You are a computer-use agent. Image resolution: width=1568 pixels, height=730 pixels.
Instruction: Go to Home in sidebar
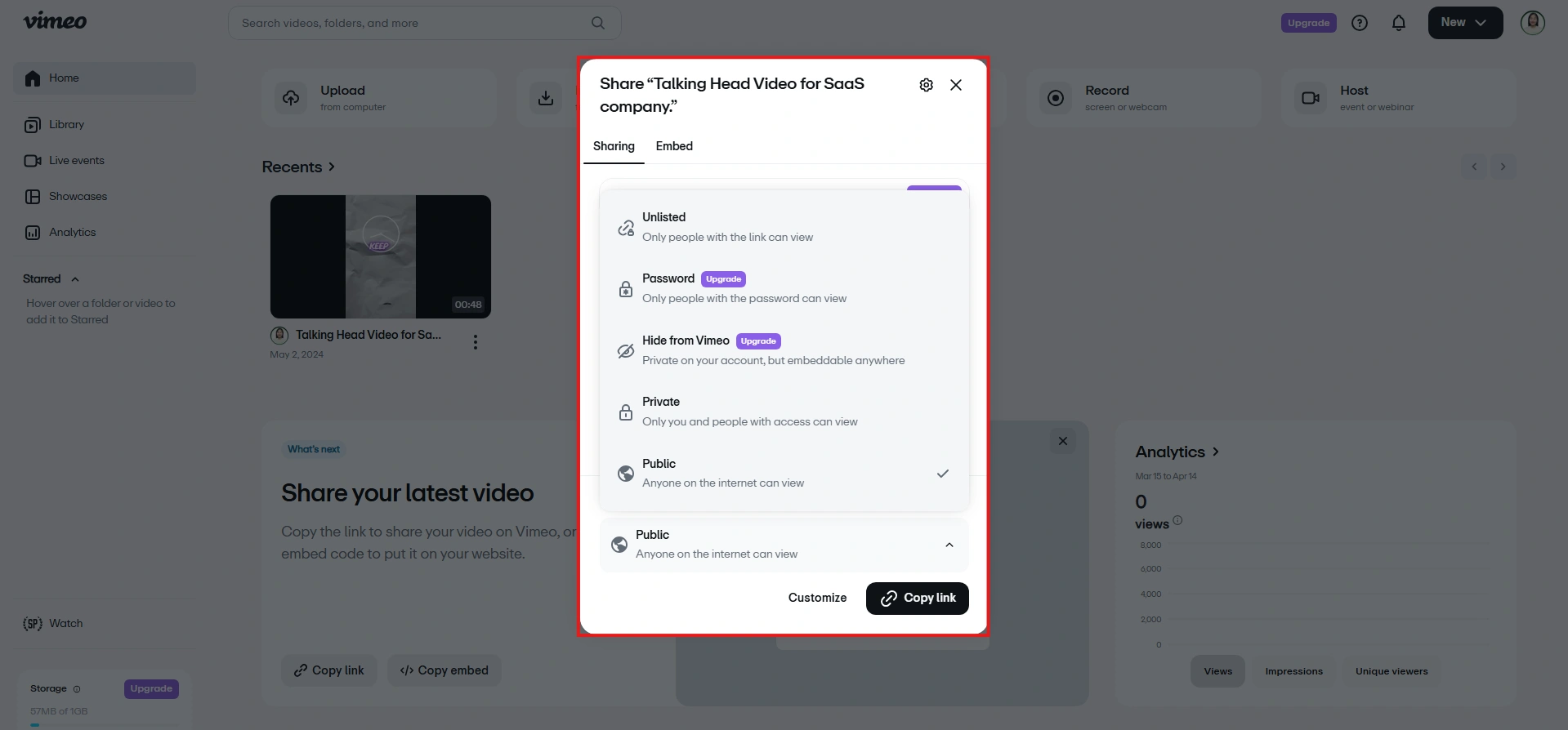[x=105, y=78]
